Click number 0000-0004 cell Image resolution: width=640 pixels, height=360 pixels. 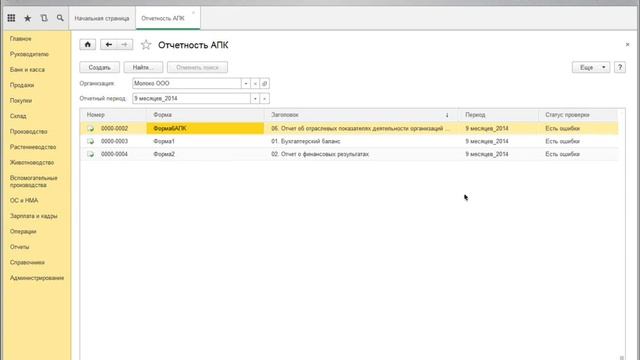[x=114, y=154]
